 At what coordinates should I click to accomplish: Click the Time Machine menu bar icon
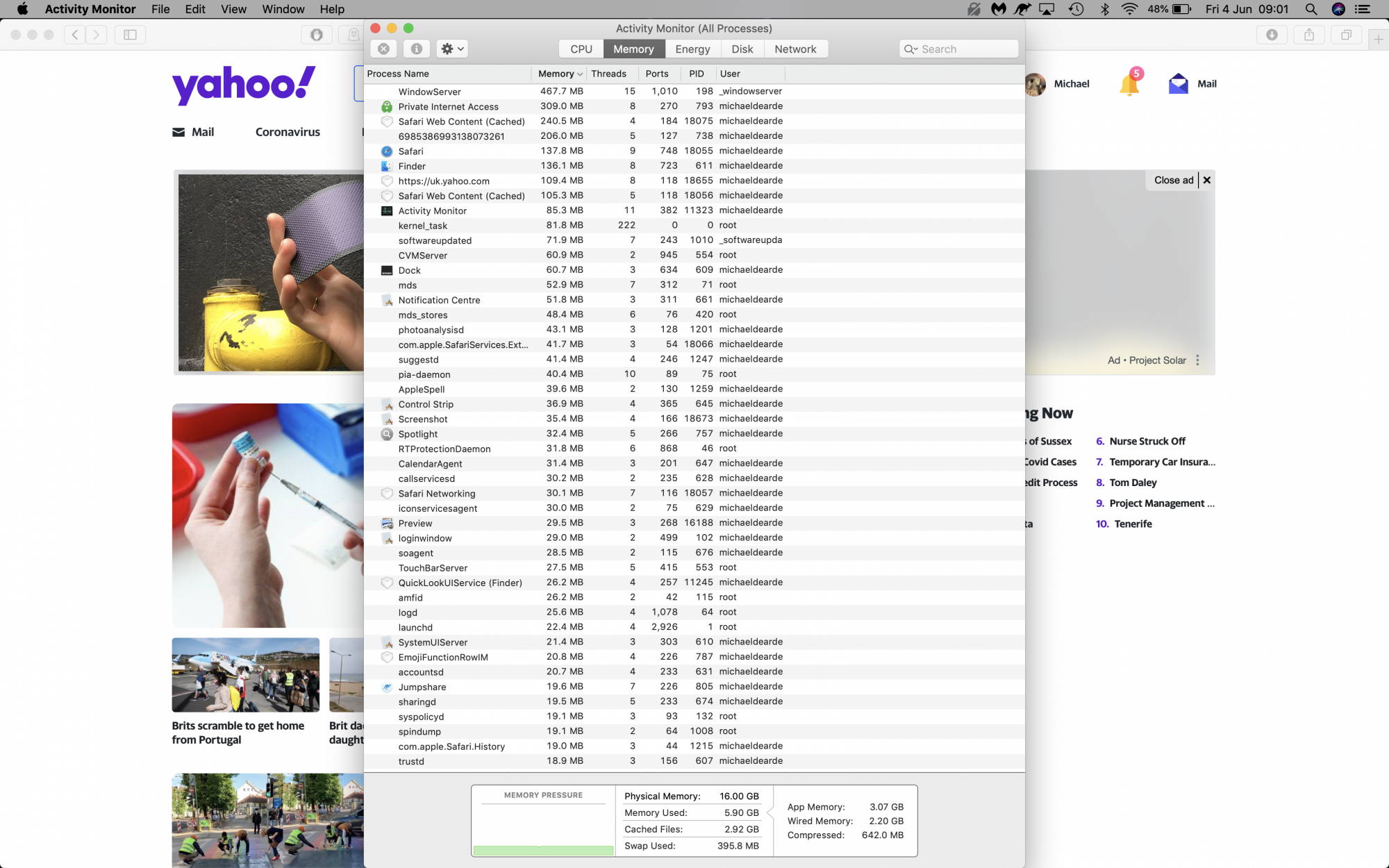point(1076,9)
